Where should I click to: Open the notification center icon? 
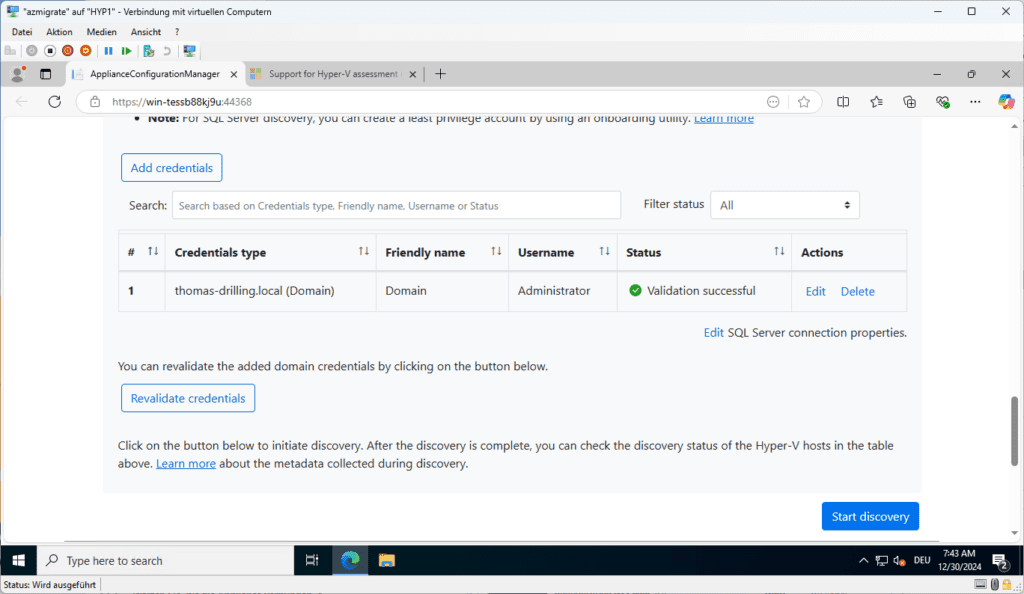[1000, 561]
